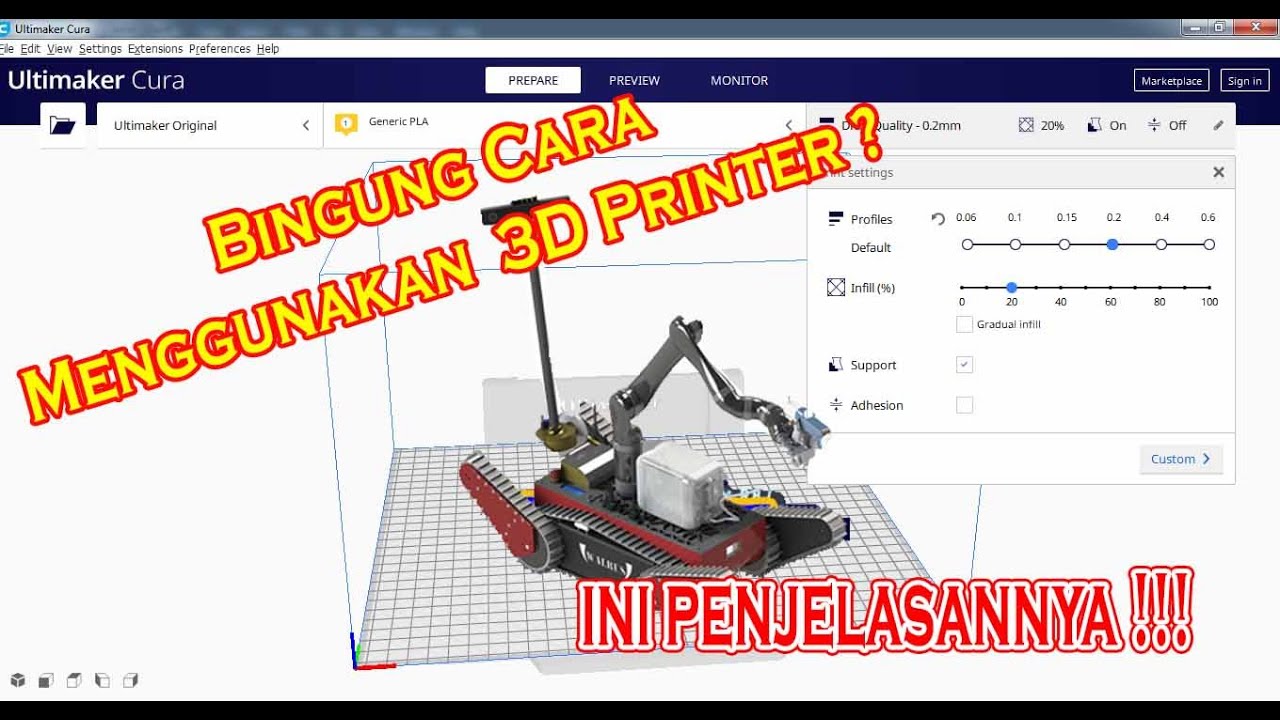Toggle the Support checkbox

[964, 365]
